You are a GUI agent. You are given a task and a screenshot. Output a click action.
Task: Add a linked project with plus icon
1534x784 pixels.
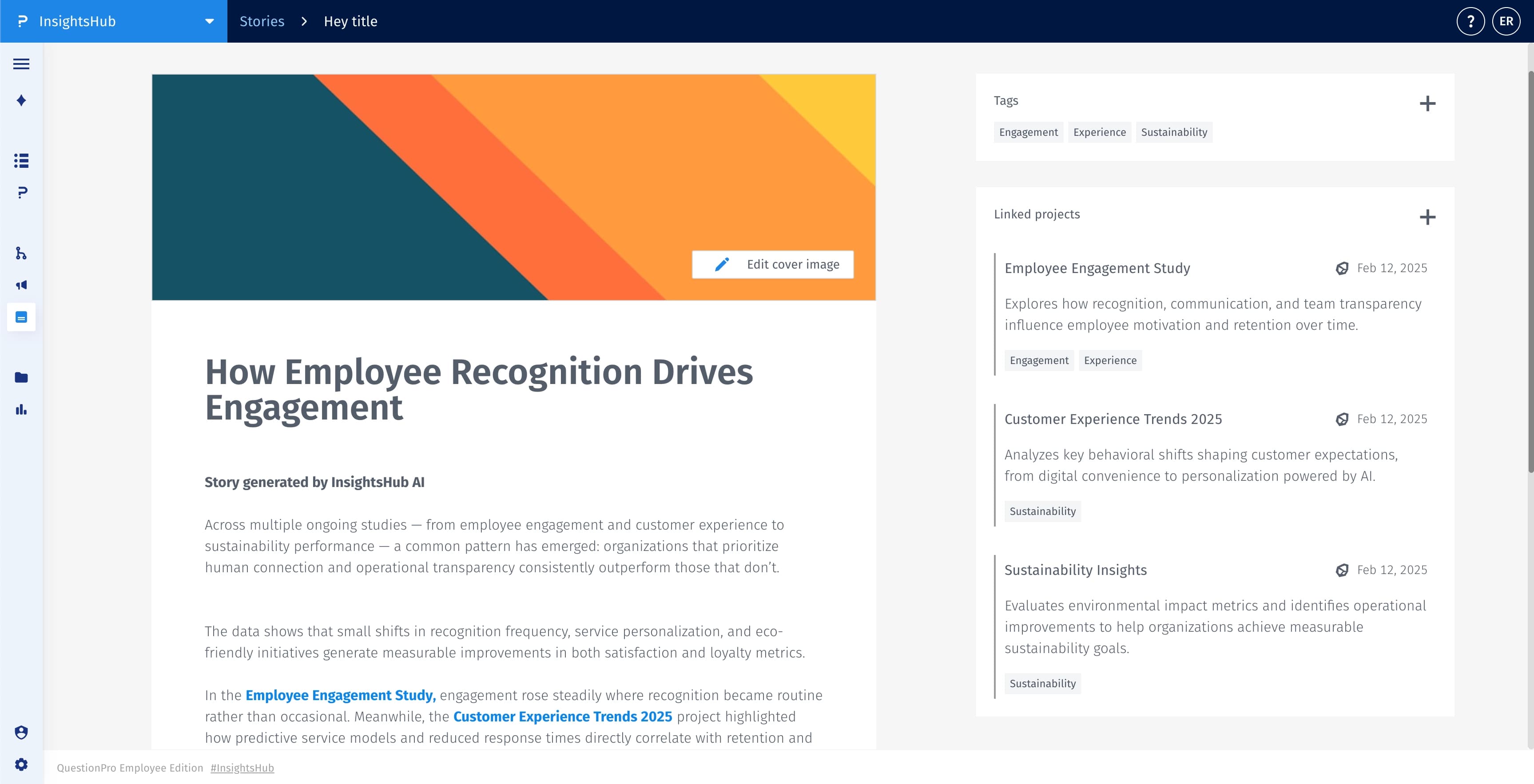pos(1427,217)
